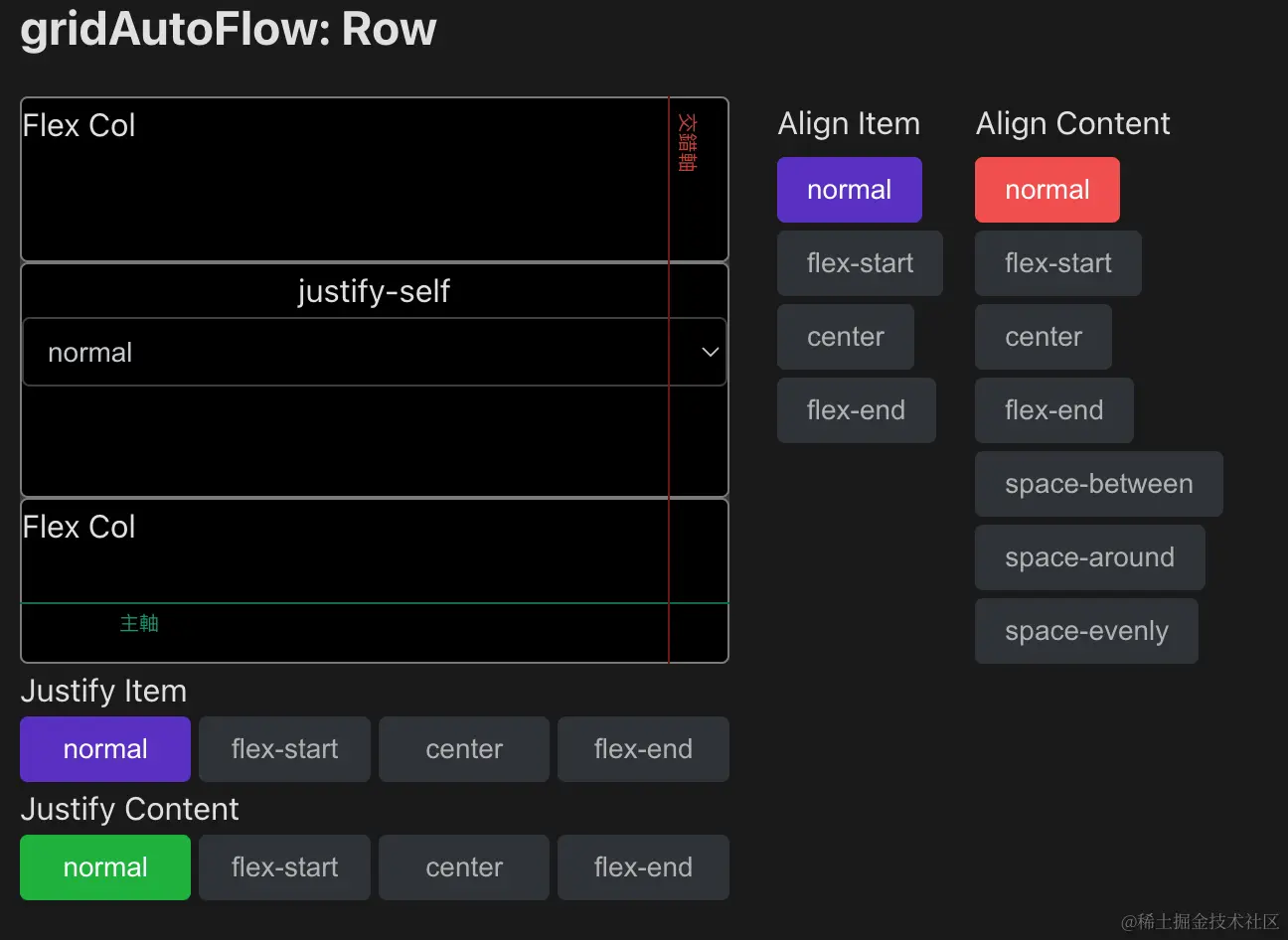Choose flex-end under Align Item

click(x=856, y=410)
